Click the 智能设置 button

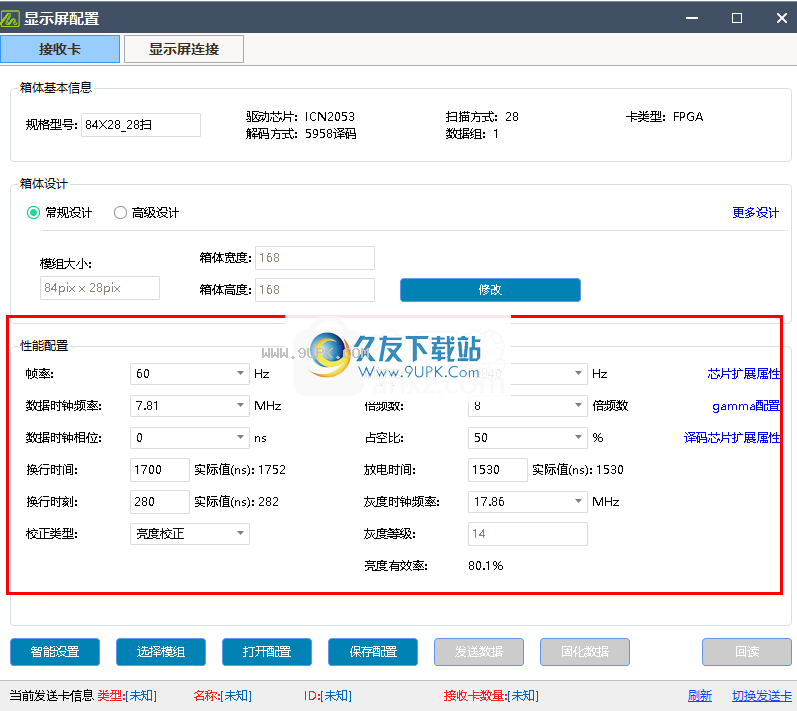(x=55, y=652)
